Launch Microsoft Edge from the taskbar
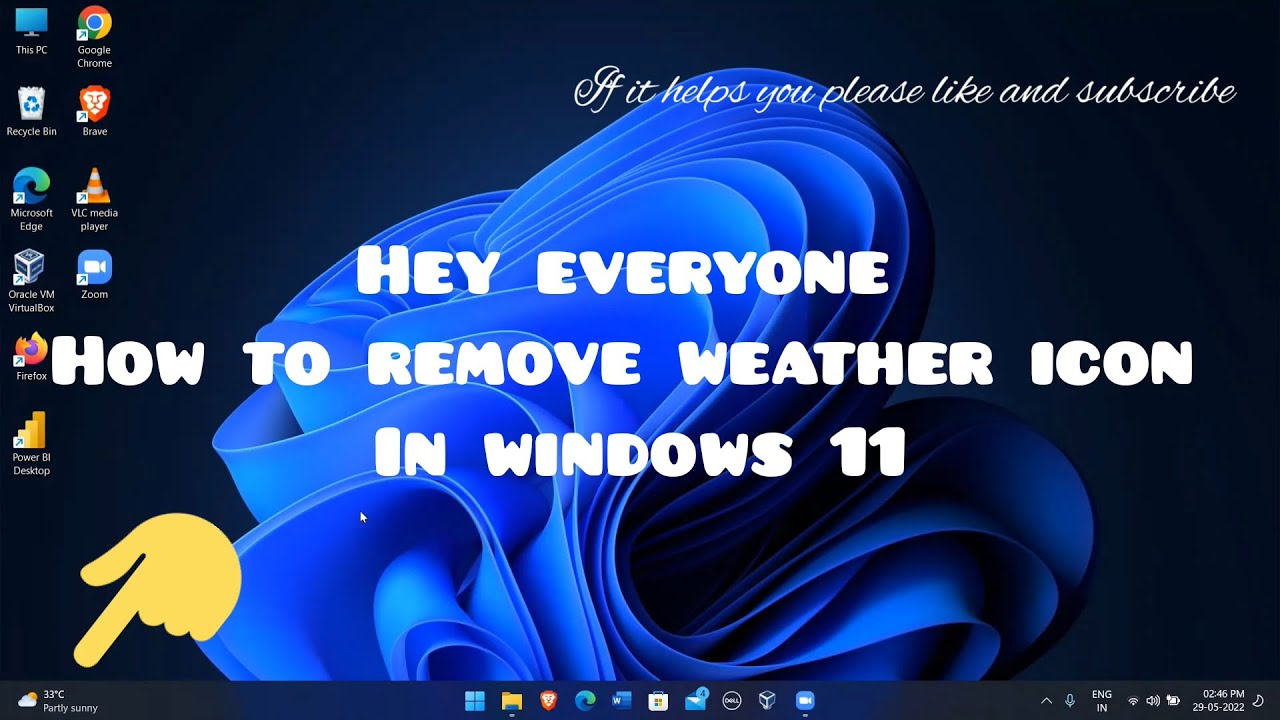 coord(585,701)
